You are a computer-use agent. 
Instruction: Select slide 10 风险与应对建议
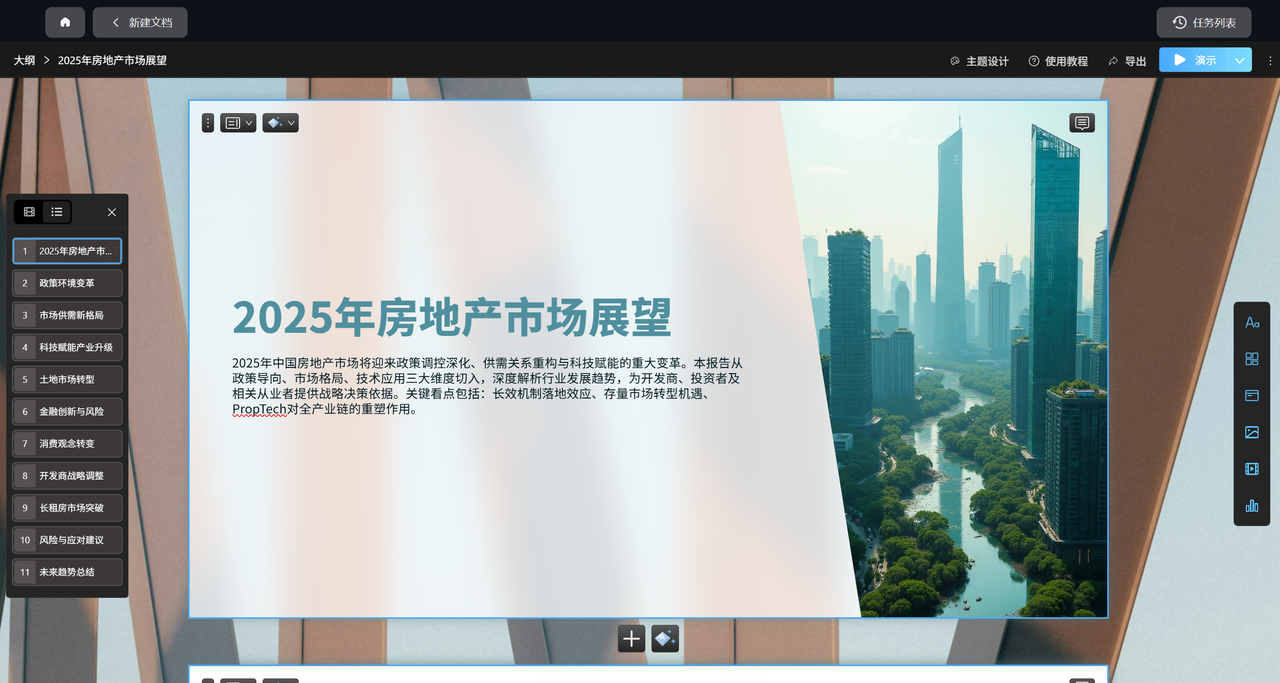67,540
